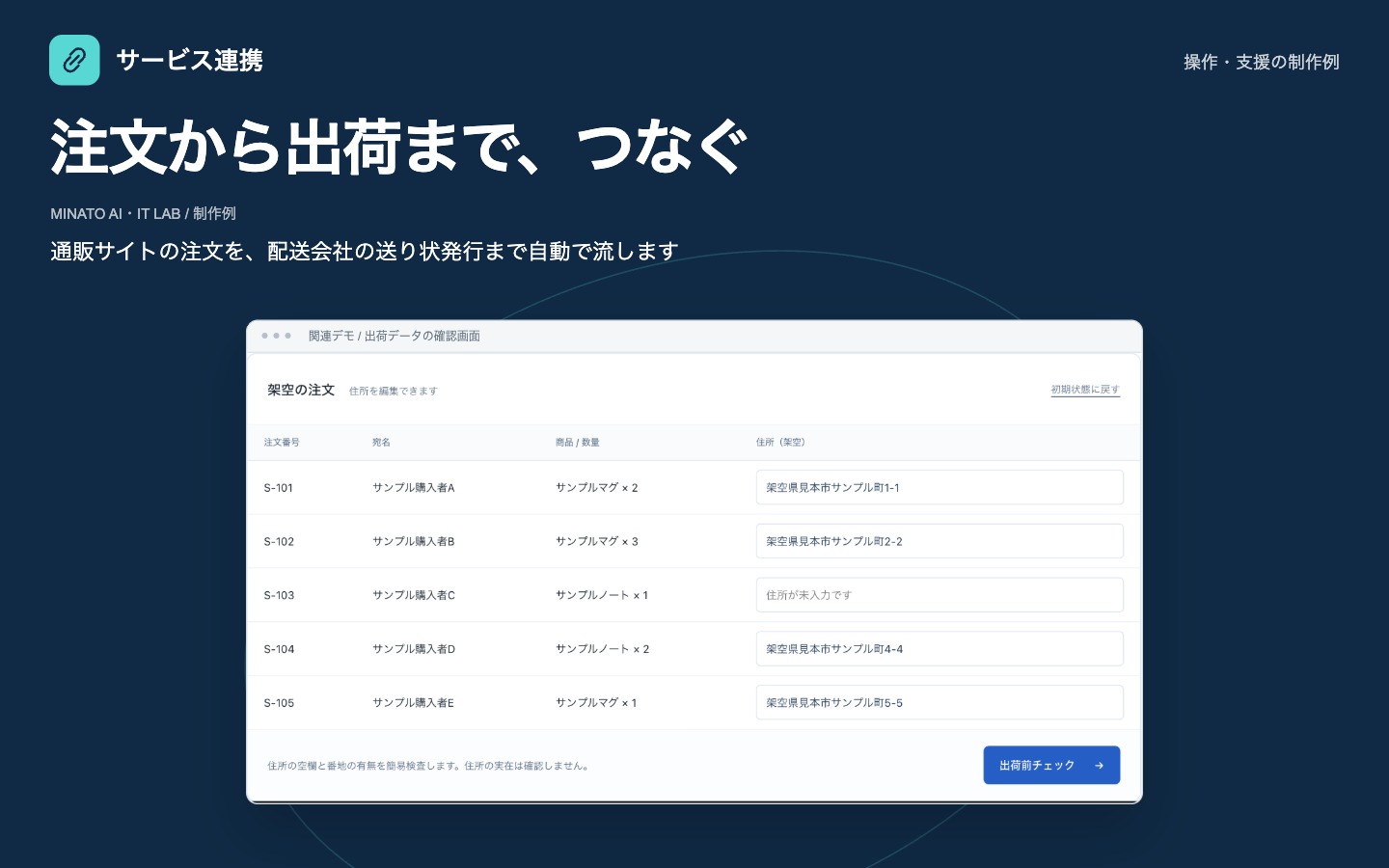This screenshot has width=1389, height=868.
Task: Click the 注文番号 column header
Action: [x=282, y=443]
